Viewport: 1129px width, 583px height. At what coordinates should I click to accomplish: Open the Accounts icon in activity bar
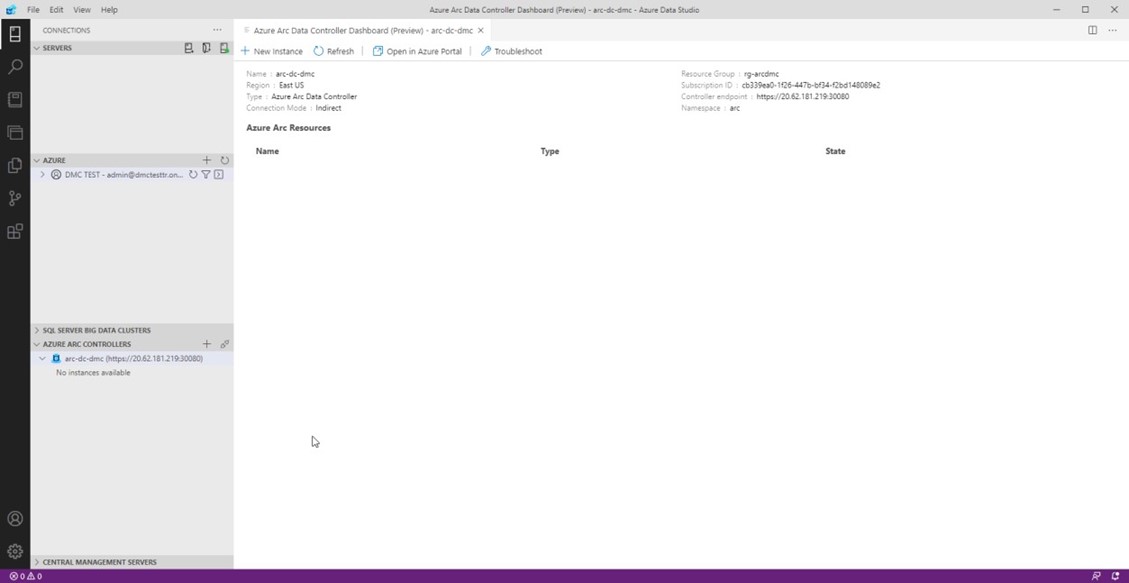(14, 519)
